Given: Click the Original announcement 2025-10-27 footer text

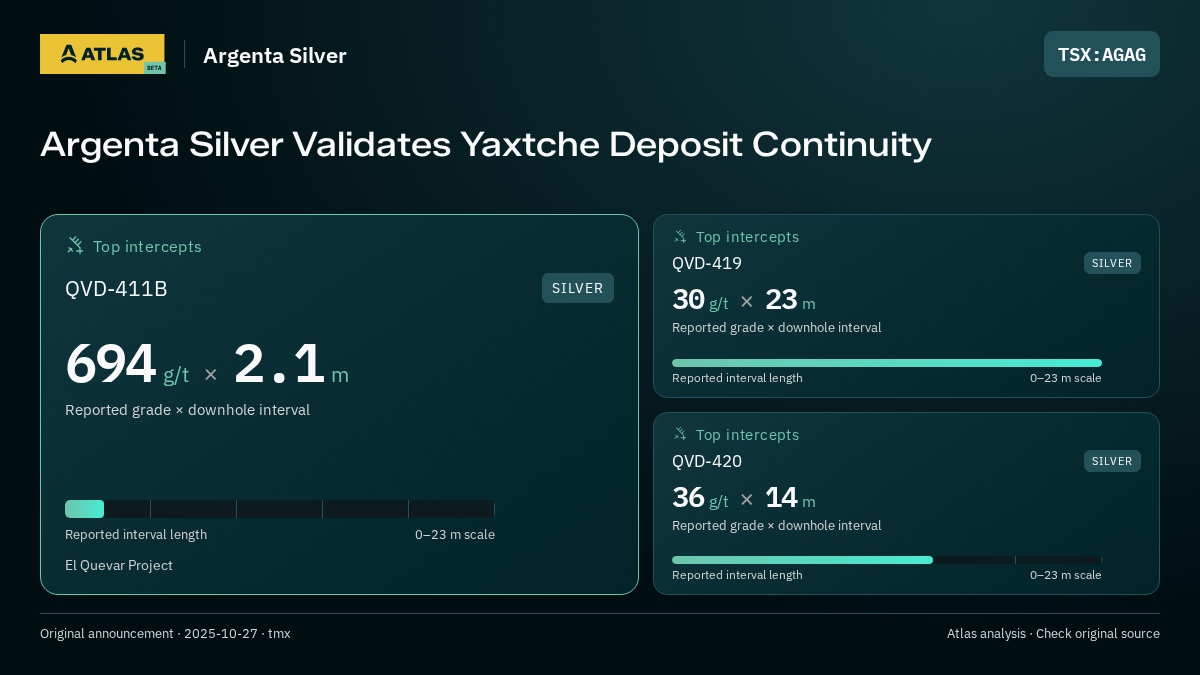Looking at the screenshot, I should (x=165, y=633).
